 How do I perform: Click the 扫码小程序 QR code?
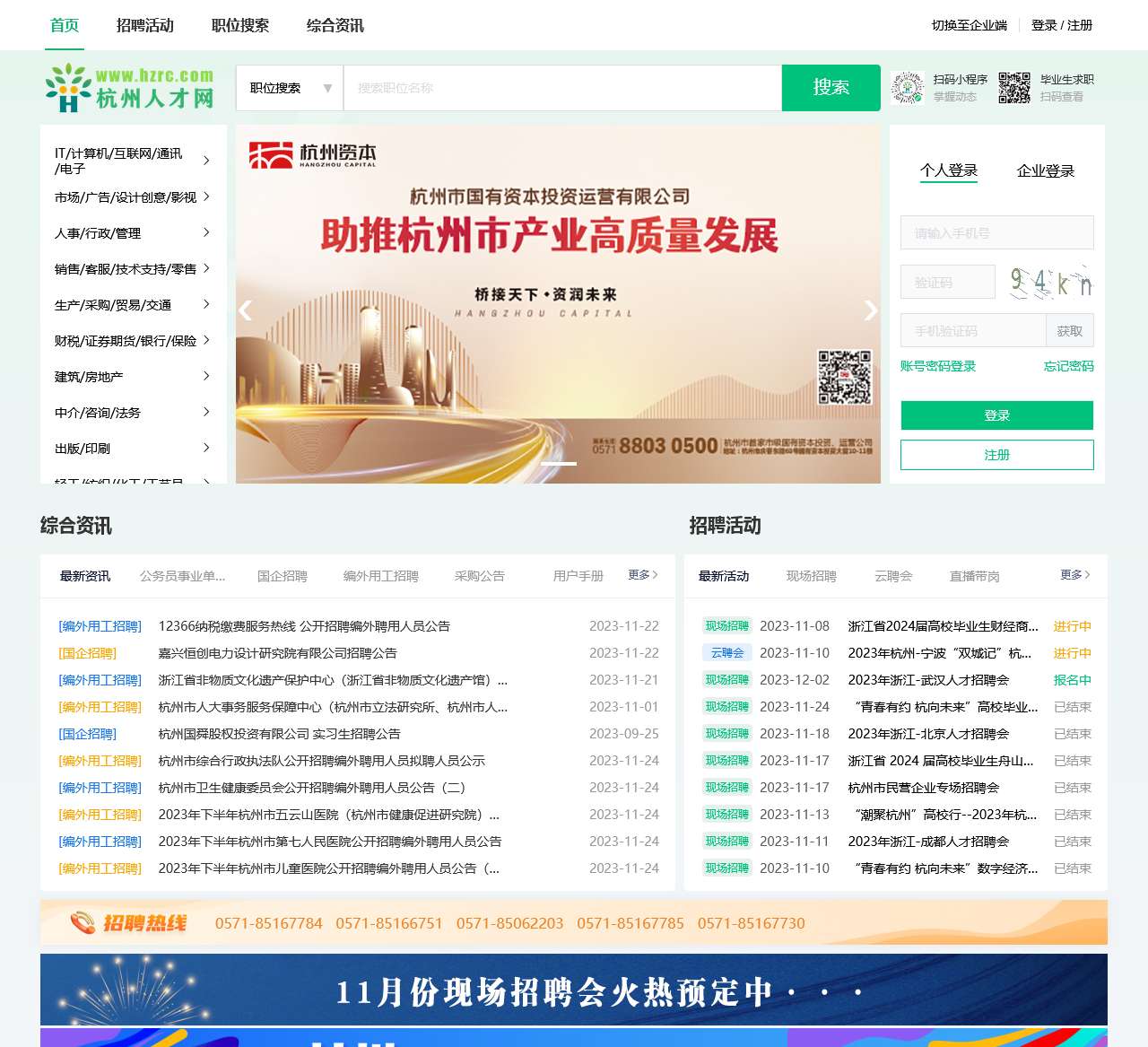[908, 88]
